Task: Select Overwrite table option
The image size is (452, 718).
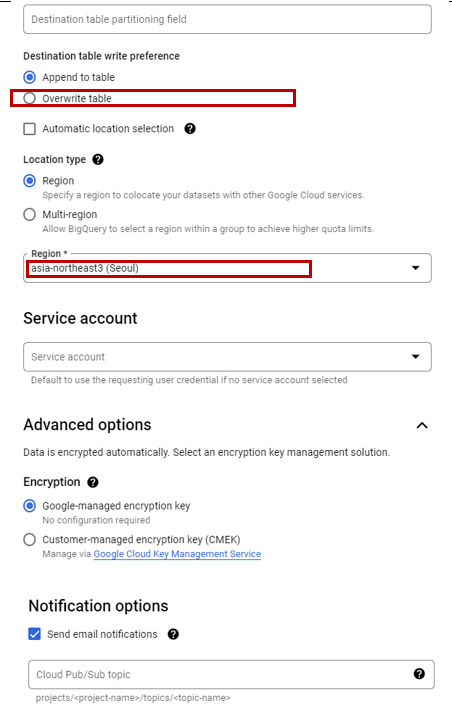Action: click(x=30, y=98)
